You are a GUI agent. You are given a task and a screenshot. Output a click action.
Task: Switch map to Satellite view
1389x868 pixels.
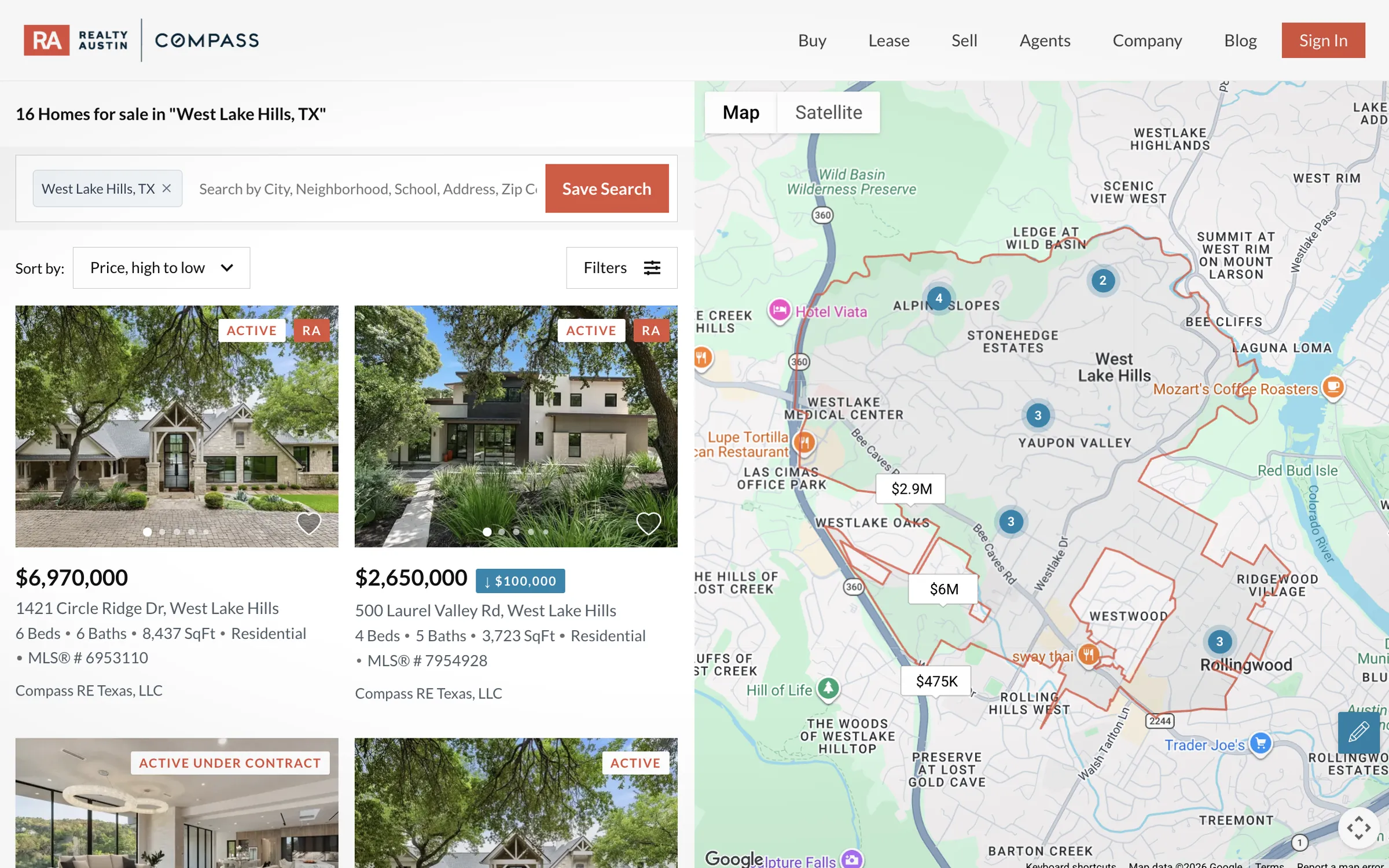[828, 112]
